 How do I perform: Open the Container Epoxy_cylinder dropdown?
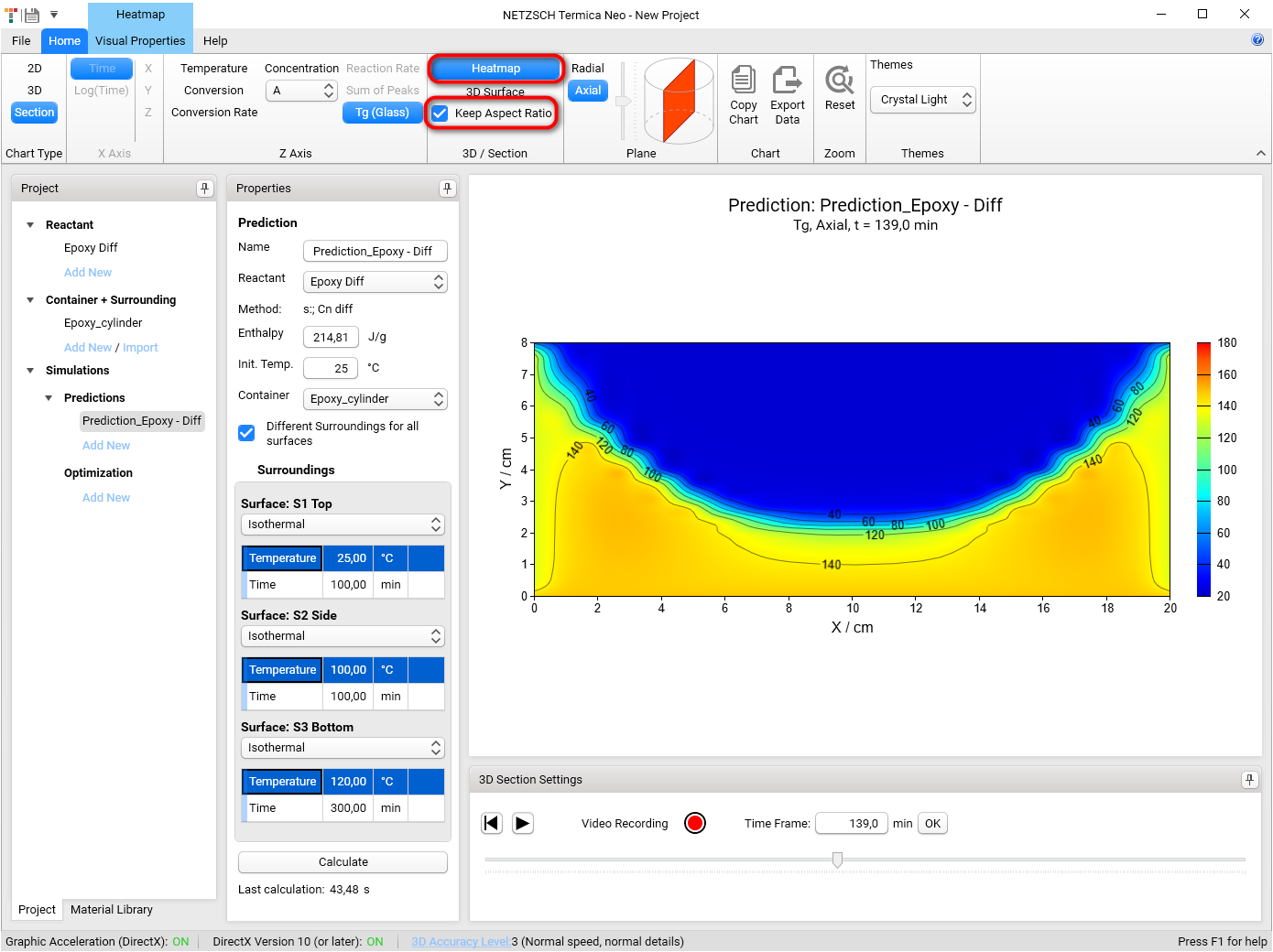tap(375, 399)
